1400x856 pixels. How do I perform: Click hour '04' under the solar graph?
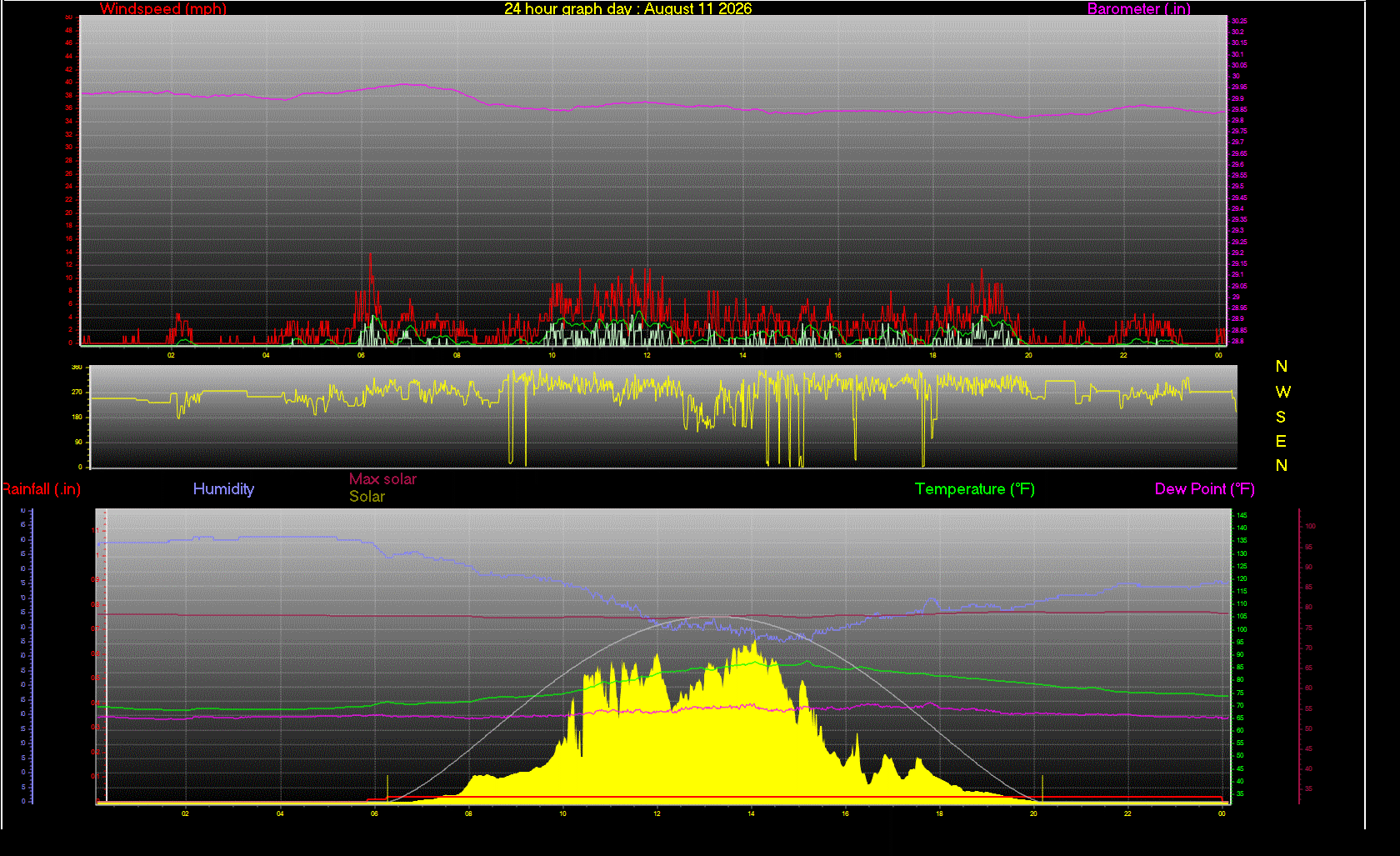point(280,813)
